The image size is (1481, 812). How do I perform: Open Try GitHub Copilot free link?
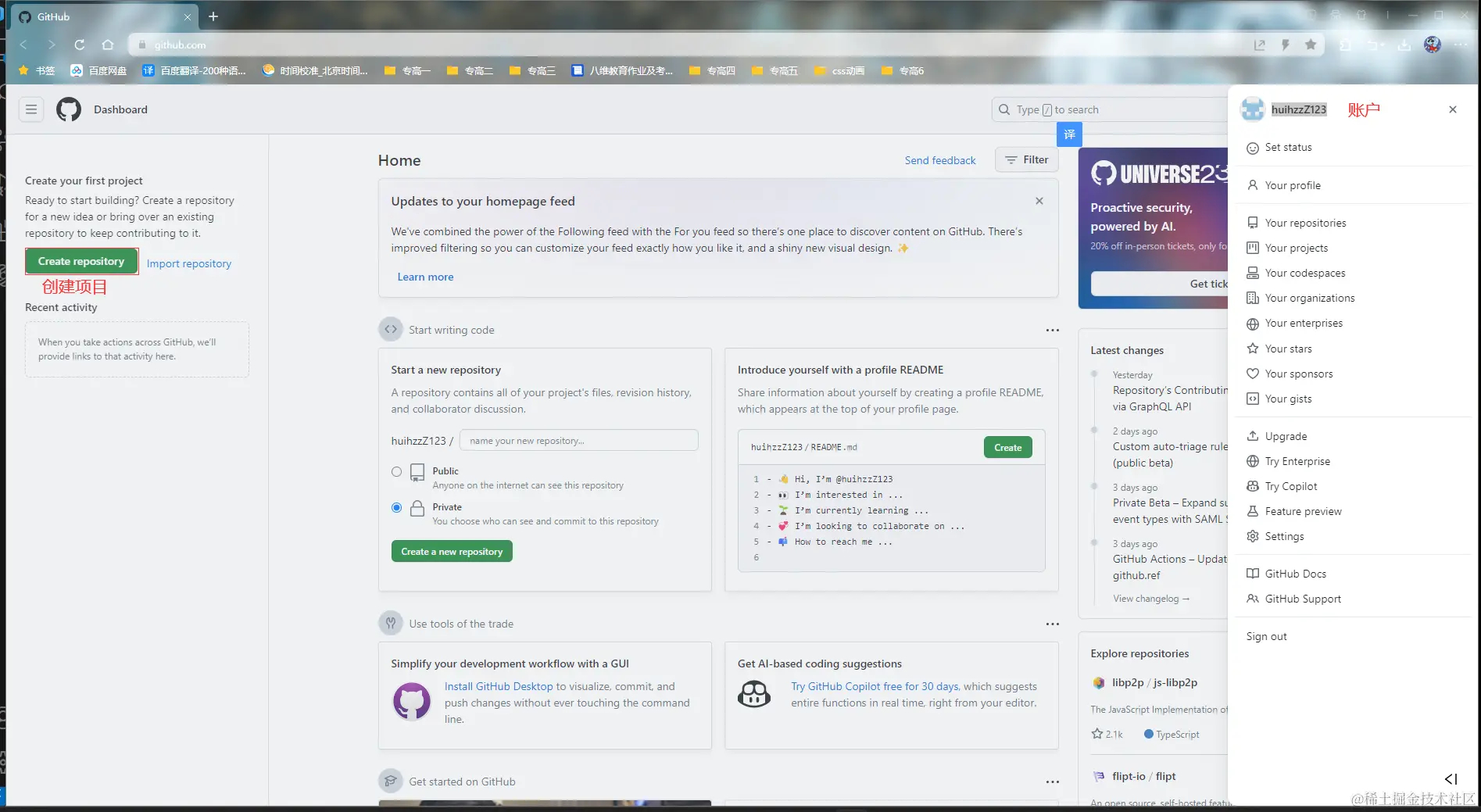point(875,686)
